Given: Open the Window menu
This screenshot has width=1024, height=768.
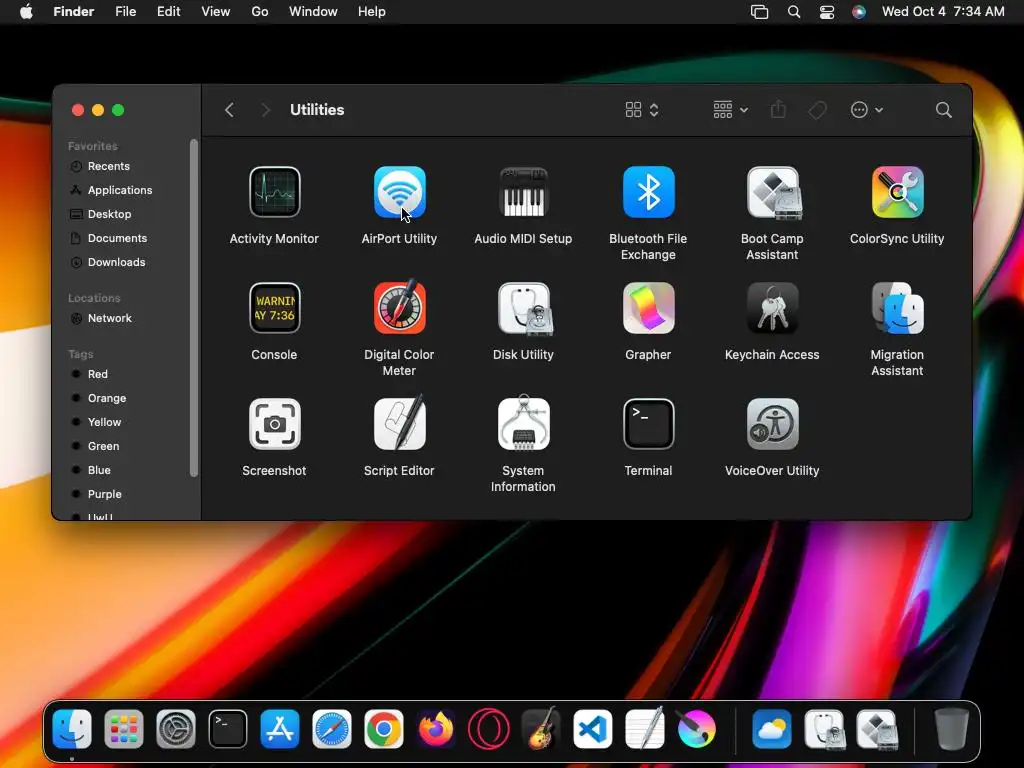Looking at the screenshot, I should pyautogui.click(x=313, y=12).
